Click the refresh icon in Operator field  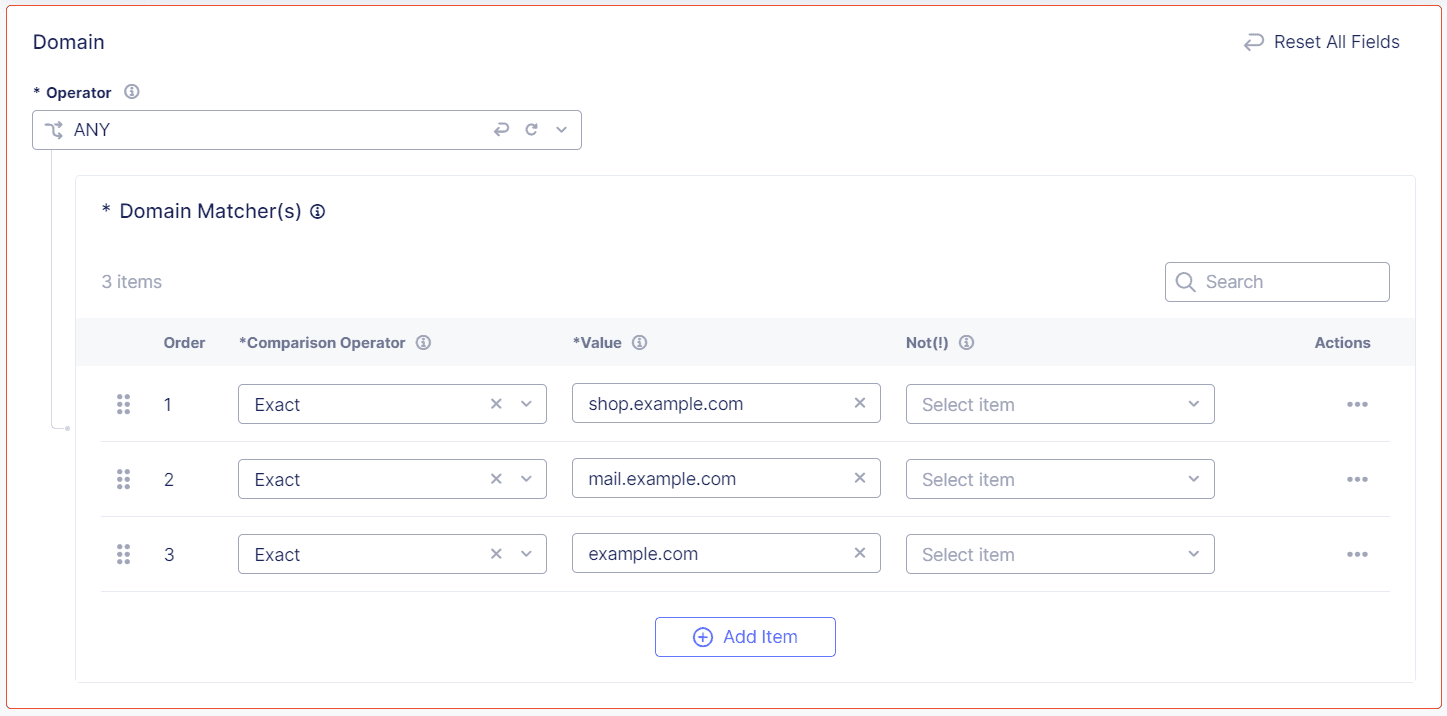532,130
